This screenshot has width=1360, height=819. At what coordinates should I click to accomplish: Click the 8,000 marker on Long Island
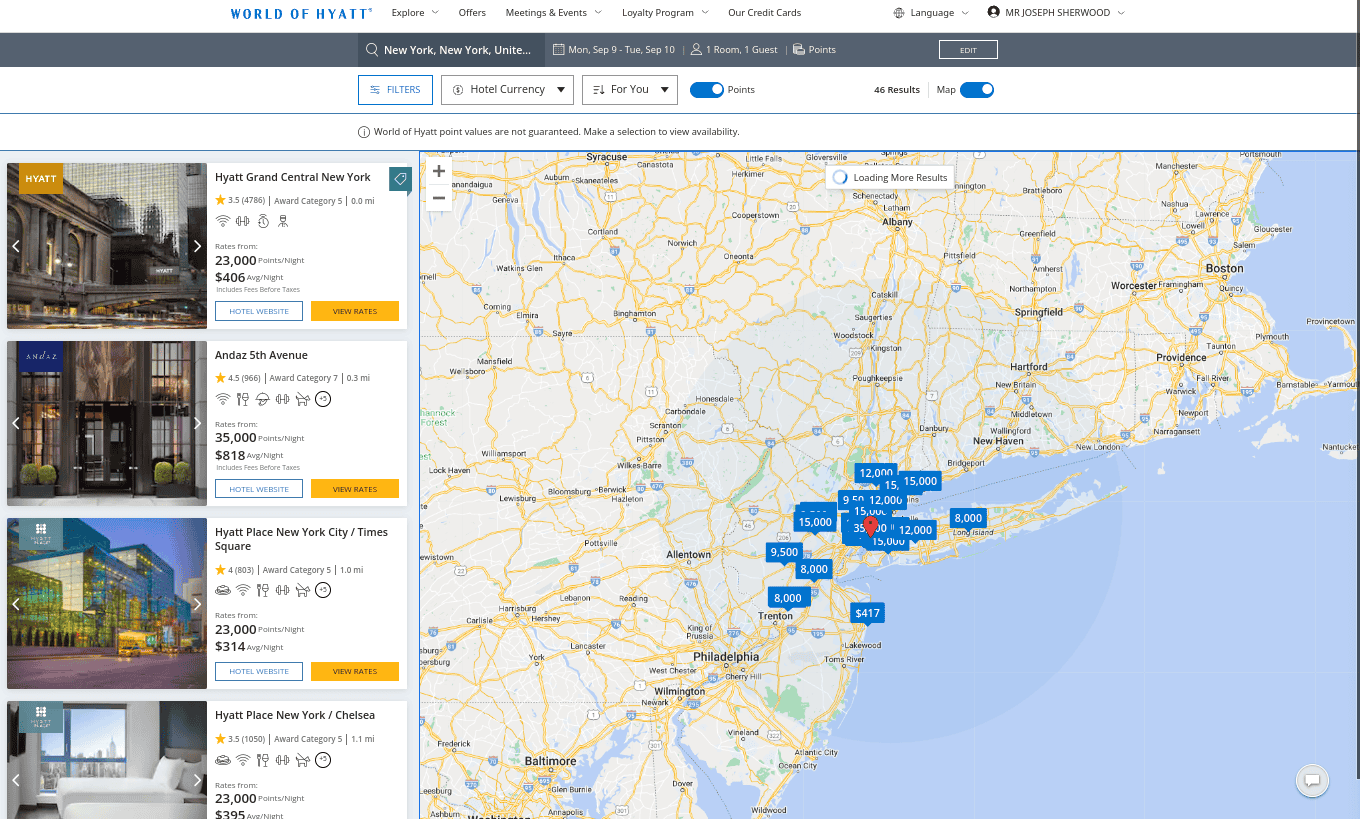tap(968, 518)
